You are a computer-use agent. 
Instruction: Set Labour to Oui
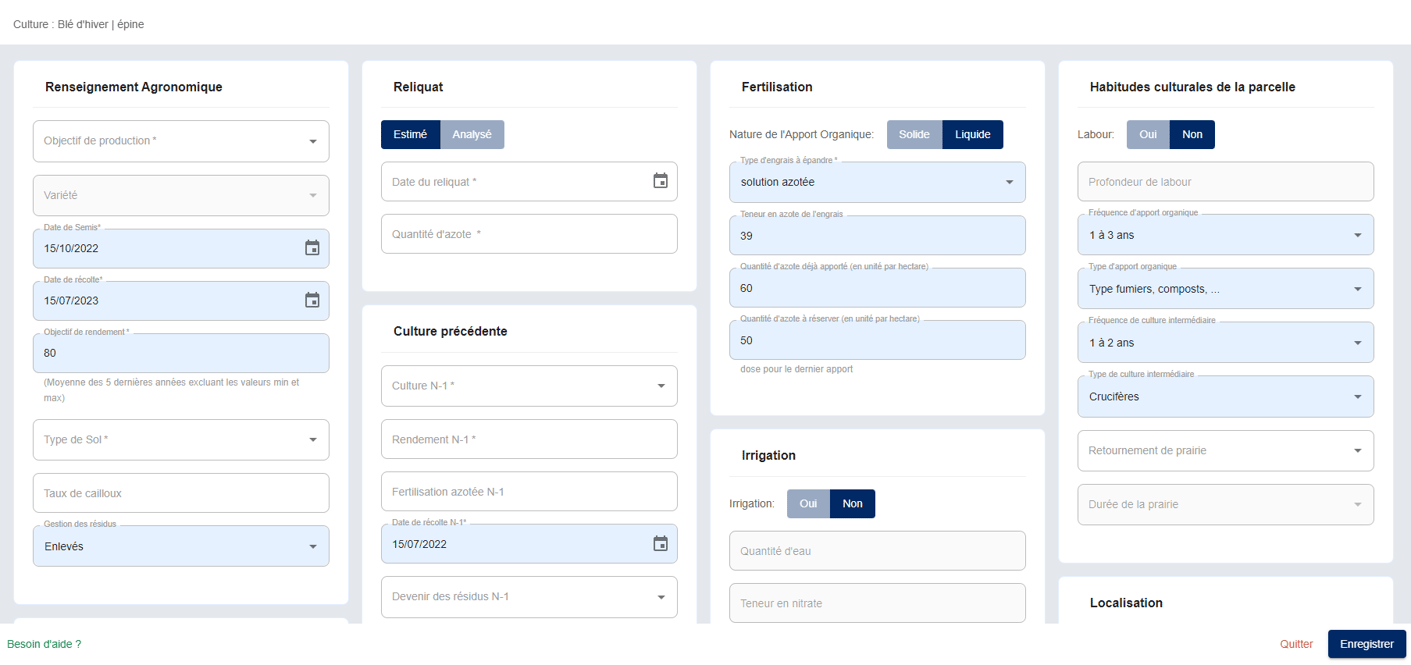click(x=1148, y=135)
